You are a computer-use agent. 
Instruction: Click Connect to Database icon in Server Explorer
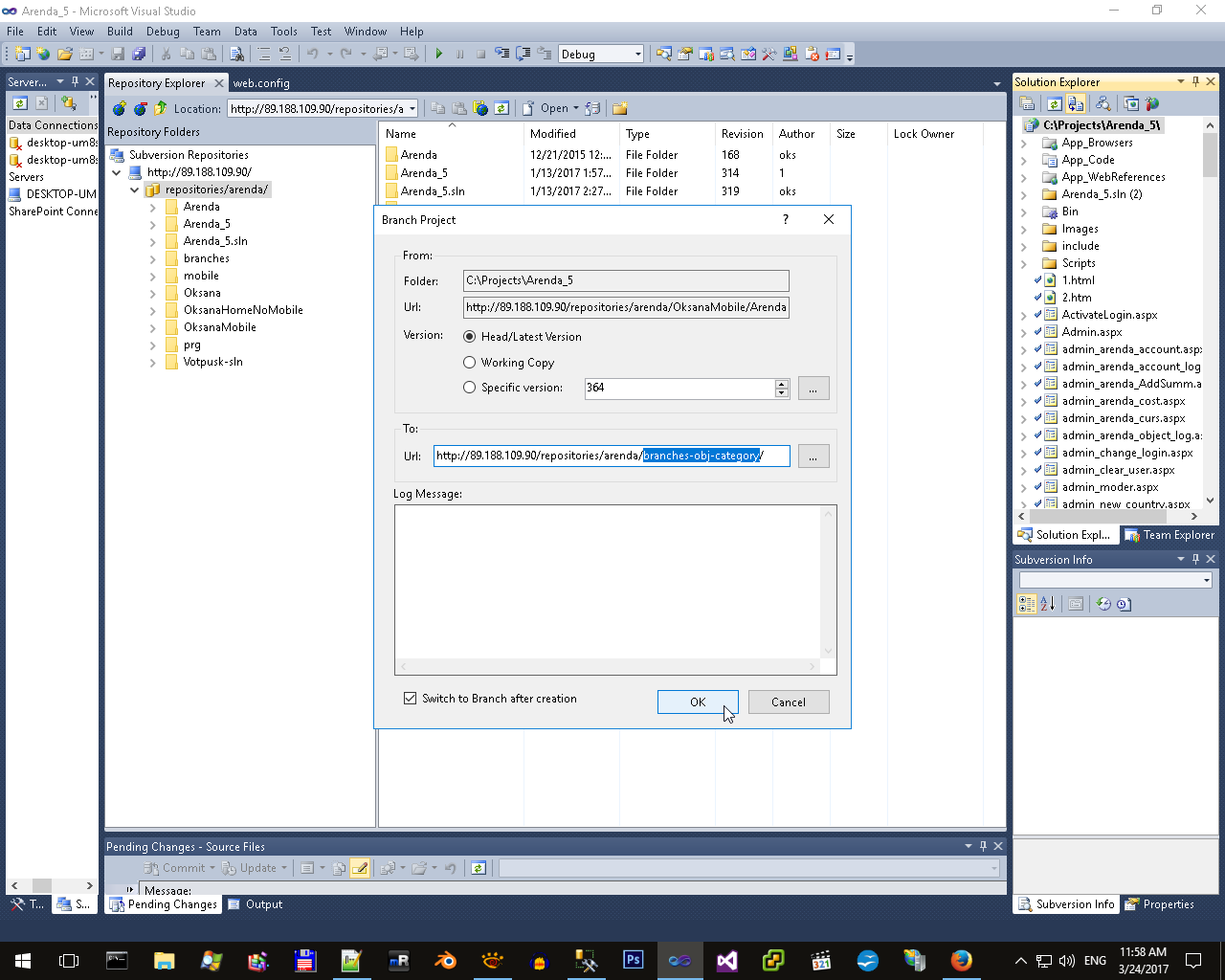point(69,102)
